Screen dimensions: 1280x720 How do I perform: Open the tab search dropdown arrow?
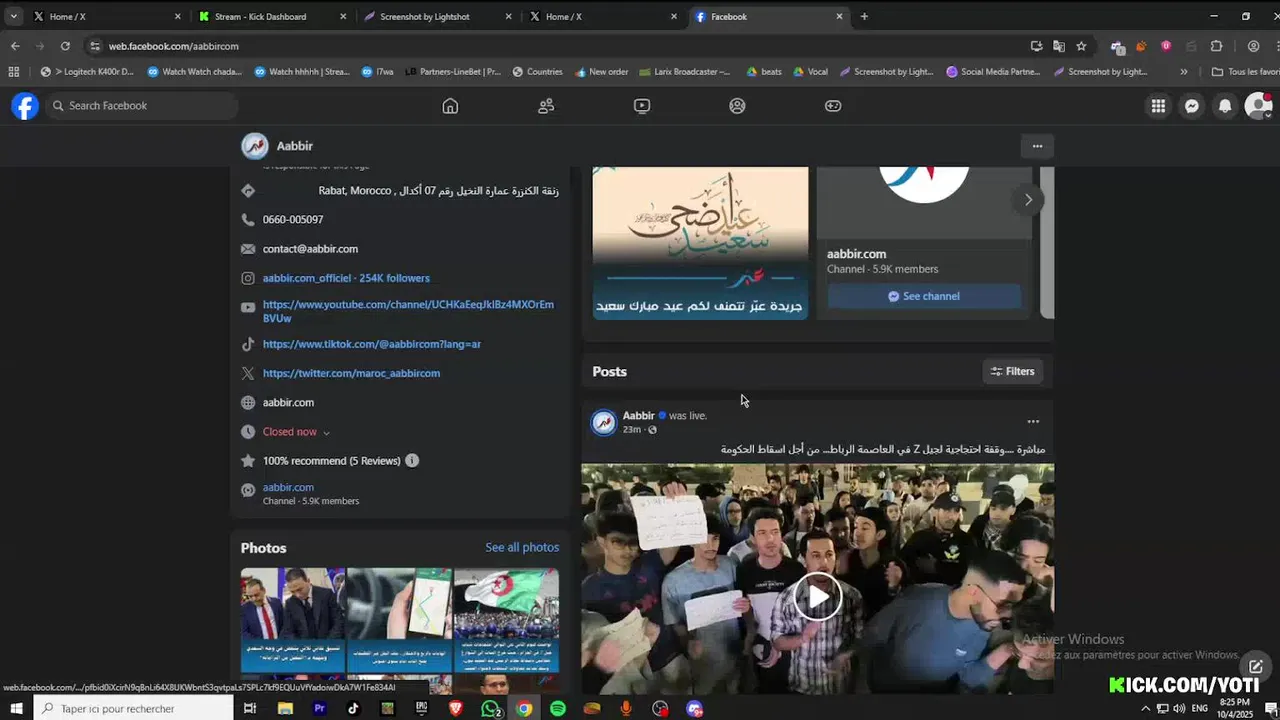coord(13,17)
